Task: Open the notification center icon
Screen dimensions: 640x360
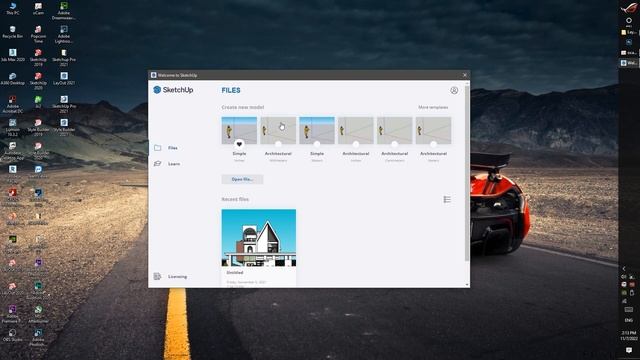Action: 629,350
